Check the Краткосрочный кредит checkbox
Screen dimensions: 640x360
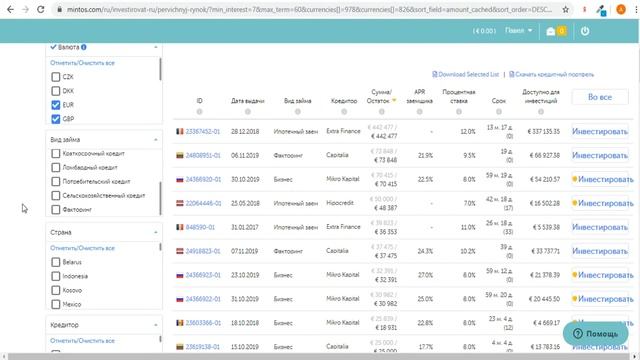(56, 153)
